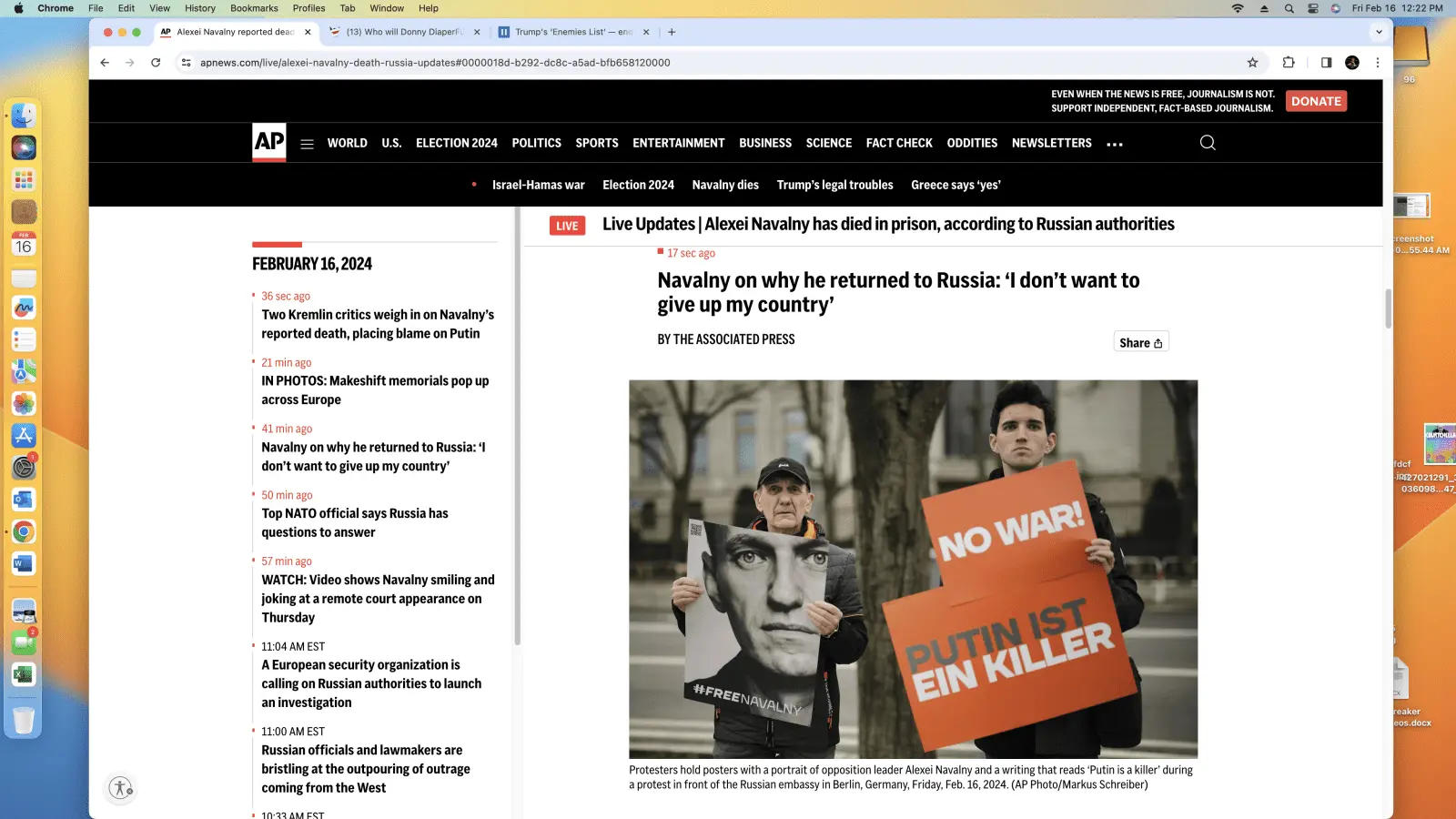Open the Chrome extensions puzzle icon
Viewport: 1456px width, 819px height.
tap(1289, 63)
